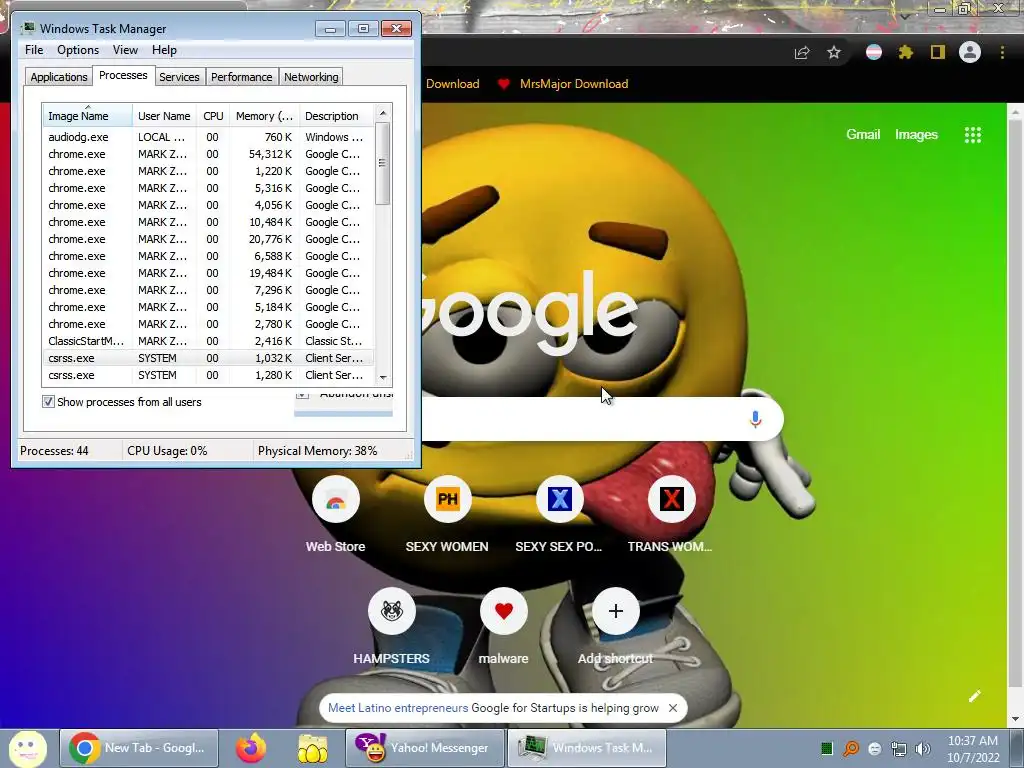
Task: Open the Help menu in Task Manager
Action: tap(164, 50)
